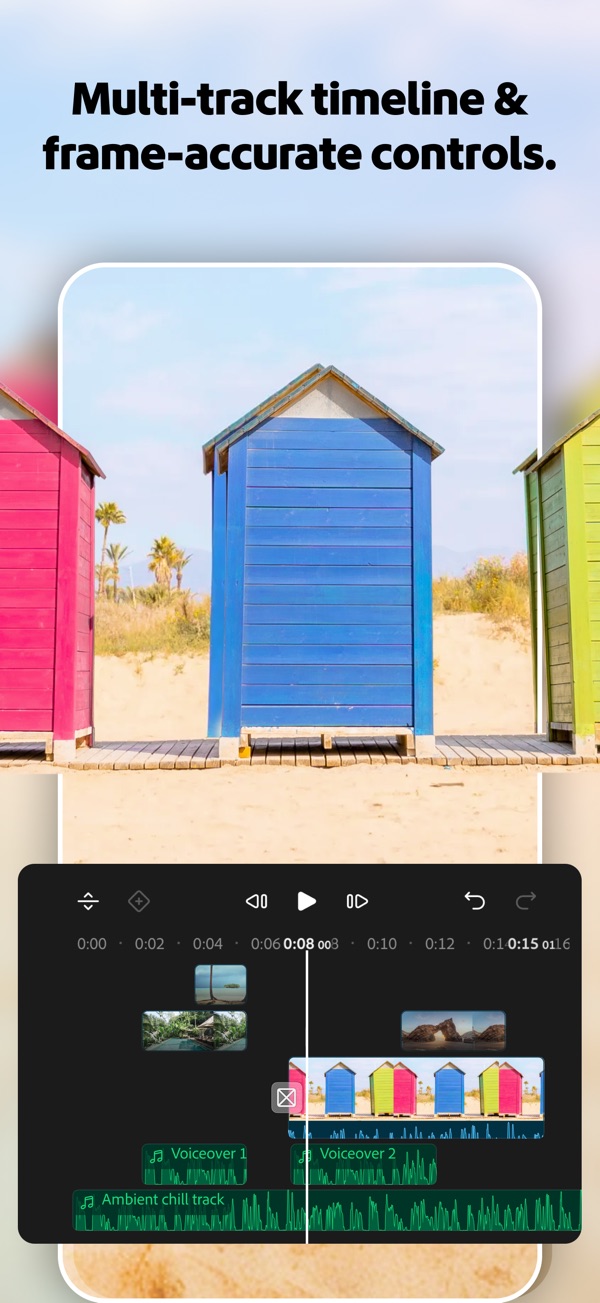Tap the 0:12 mark on the ruler
This screenshot has width=600, height=1303.
(439, 943)
